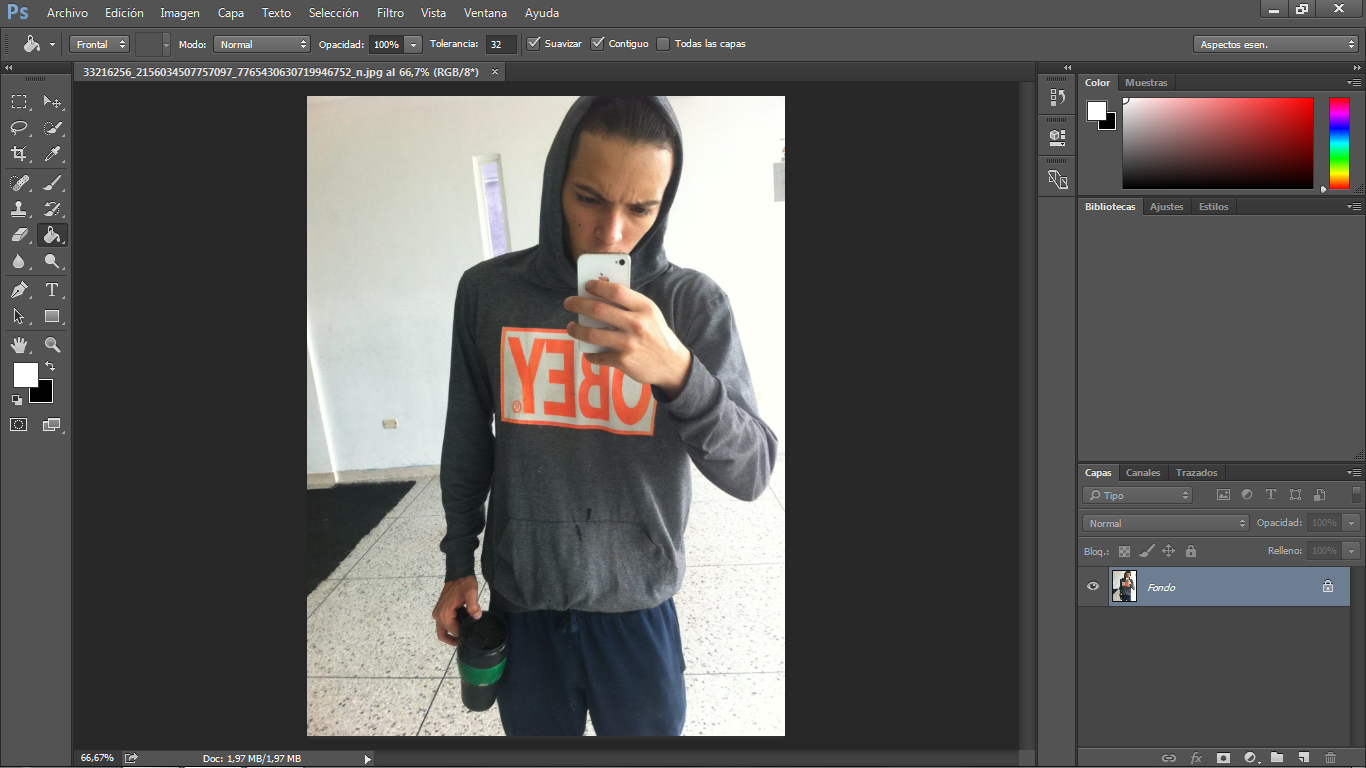Open the Filtro menu
Viewport: 1366px width, 768px height.
(x=391, y=13)
